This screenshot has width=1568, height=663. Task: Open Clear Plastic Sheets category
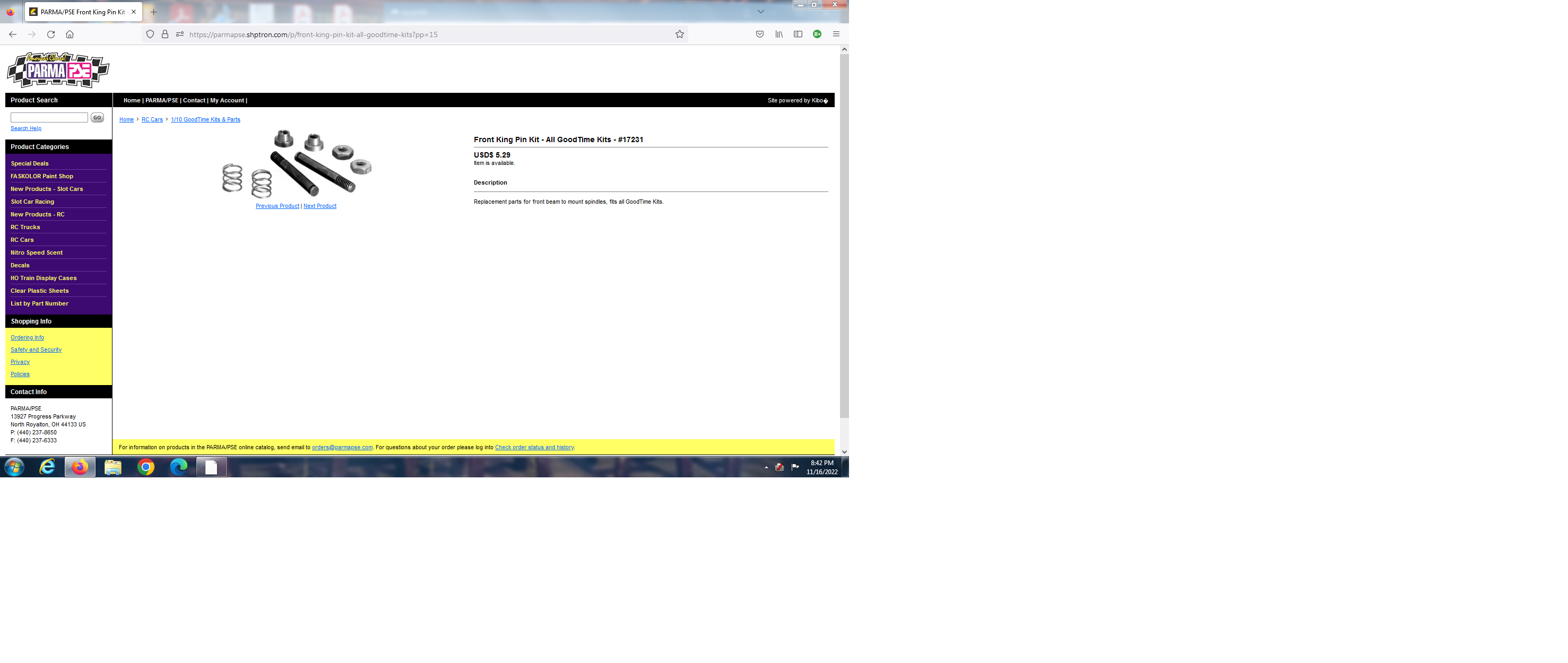(x=40, y=291)
